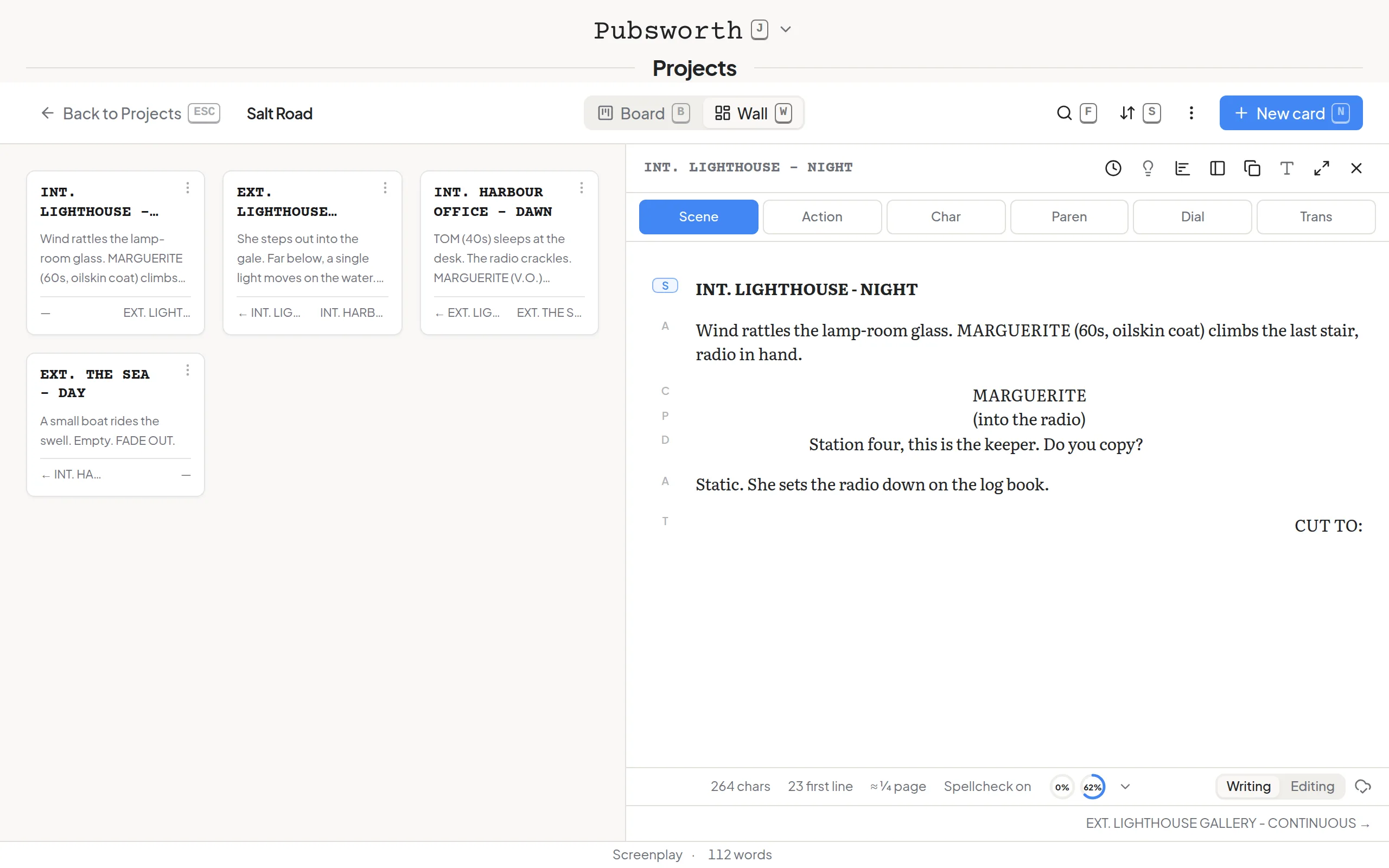Expand the editor to fullscreen
The height and width of the screenshot is (868, 1389).
(1321, 168)
